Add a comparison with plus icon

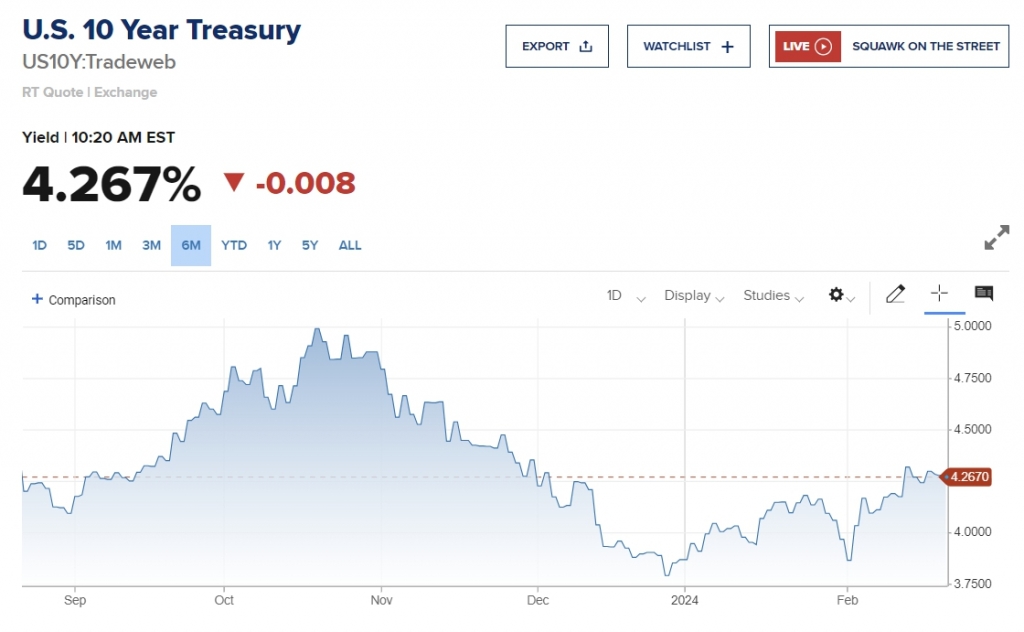coord(73,299)
